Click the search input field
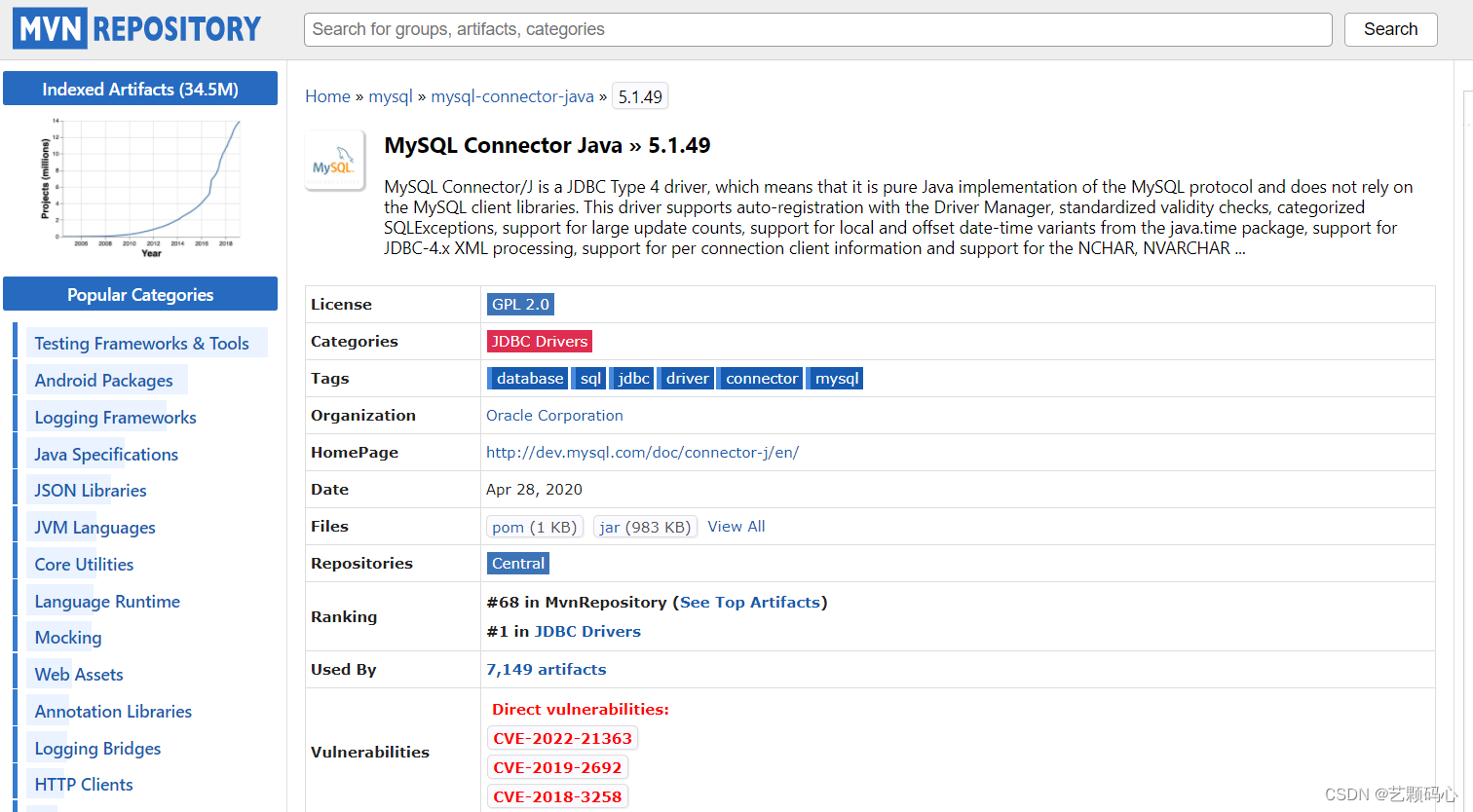Screen dimensions: 1473x812 (817, 29)
